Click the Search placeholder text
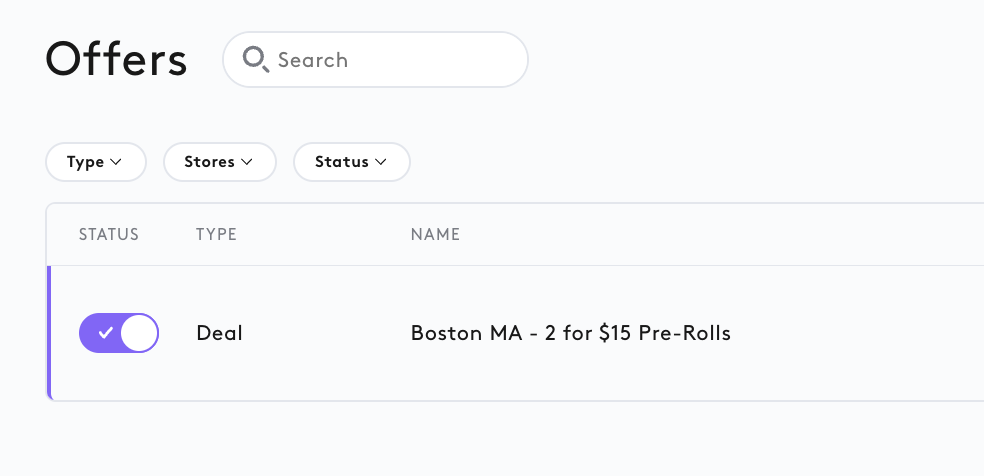The height and width of the screenshot is (476, 984). [x=313, y=60]
